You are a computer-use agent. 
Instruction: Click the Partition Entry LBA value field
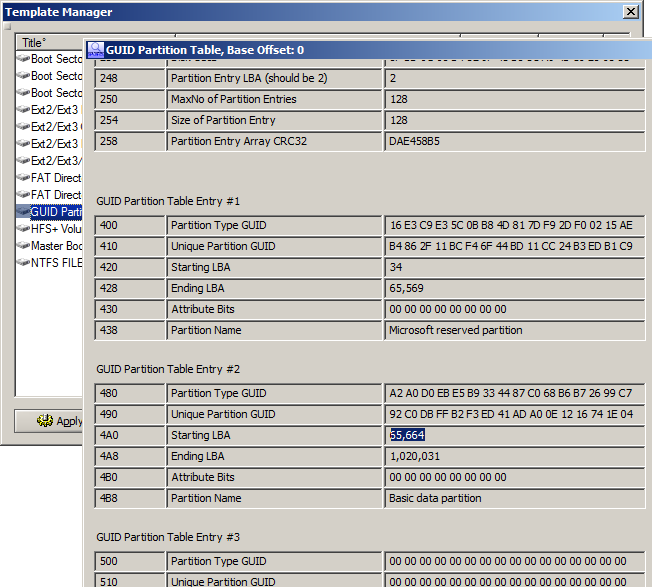coord(515,78)
